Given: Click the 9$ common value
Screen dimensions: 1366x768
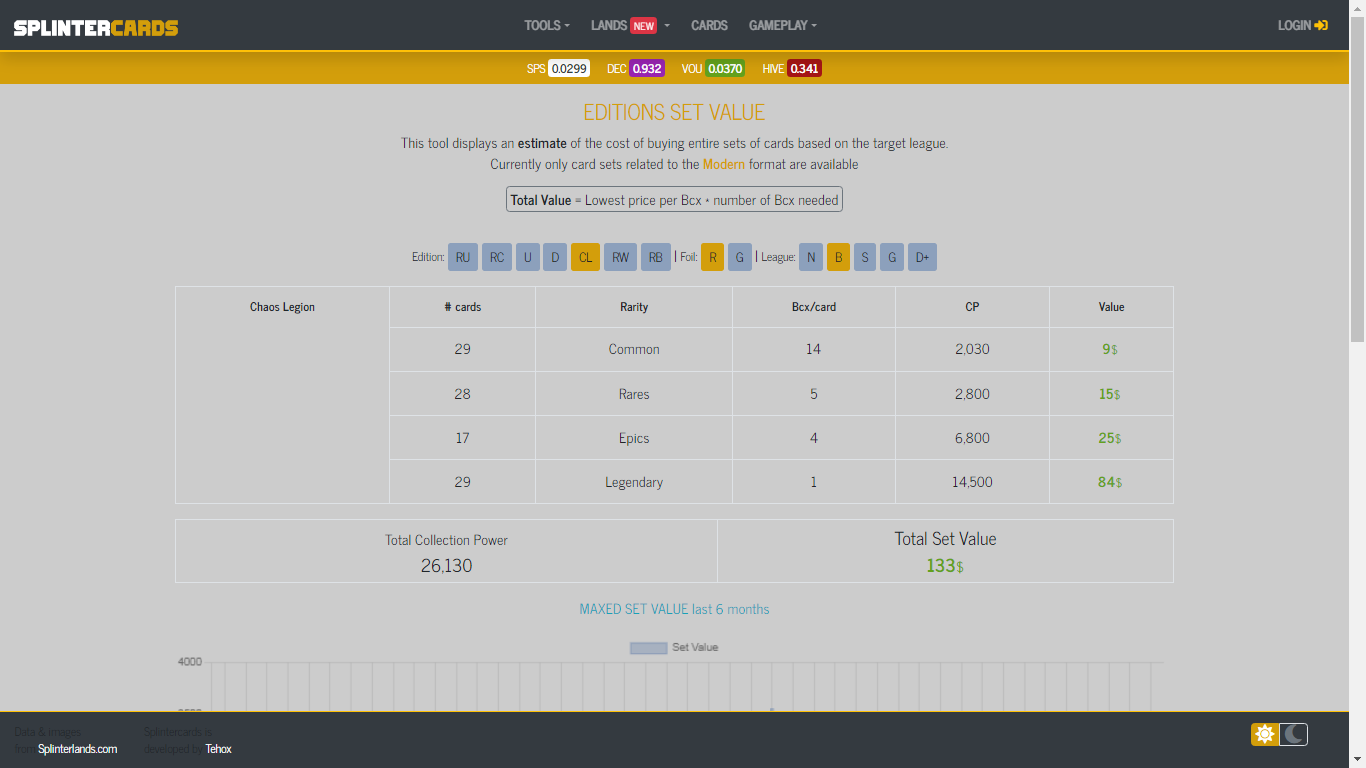Looking at the screenshot, I should [x=1110, y=349].
